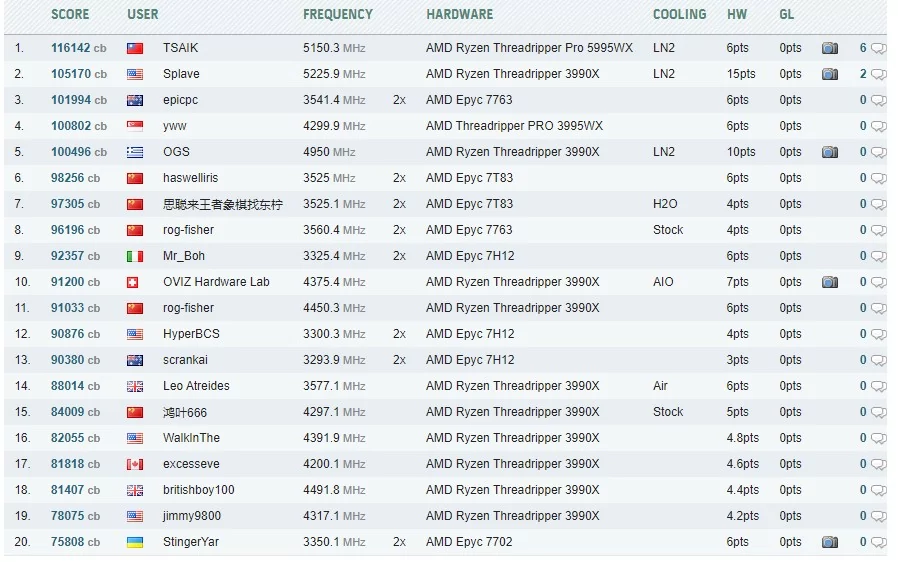Open the 100496 cb score submission
Screen dimensions: 898x562
pos(78,152)
